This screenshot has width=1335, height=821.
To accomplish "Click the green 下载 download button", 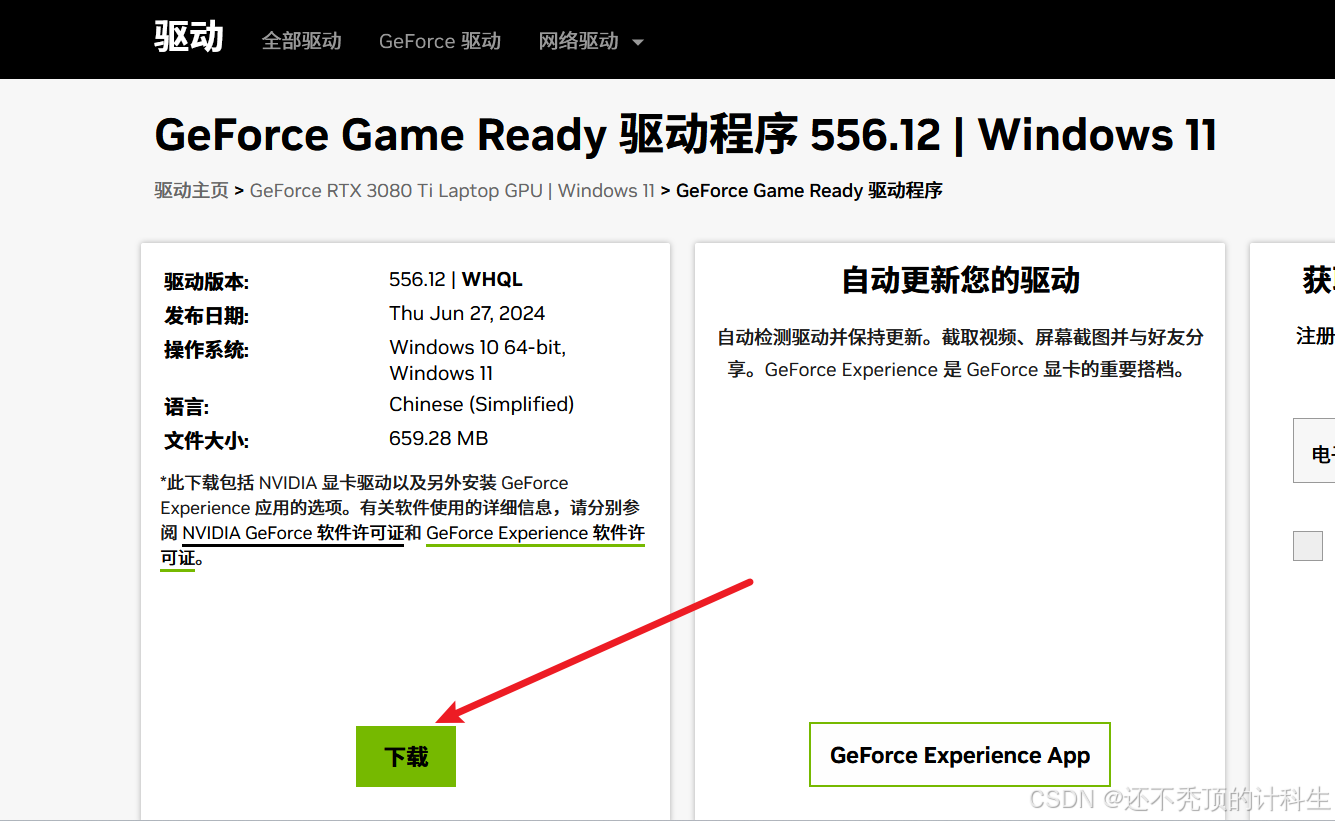I will 406,756.
